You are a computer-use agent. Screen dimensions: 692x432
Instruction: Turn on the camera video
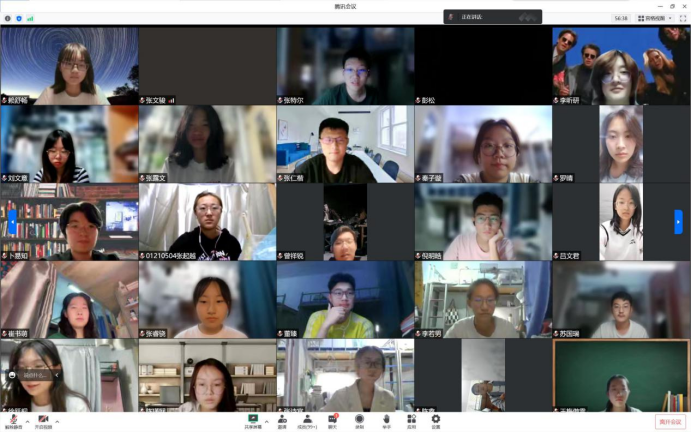(44, 420)
